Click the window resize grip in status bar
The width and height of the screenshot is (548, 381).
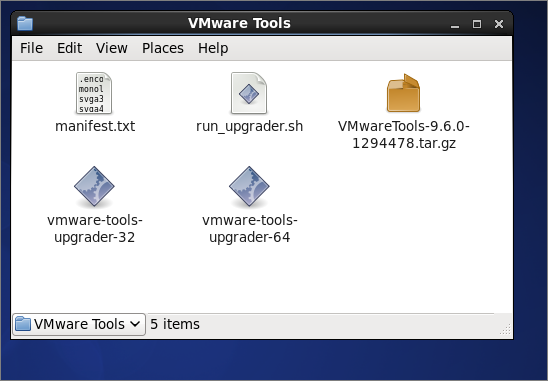(505, 330)
